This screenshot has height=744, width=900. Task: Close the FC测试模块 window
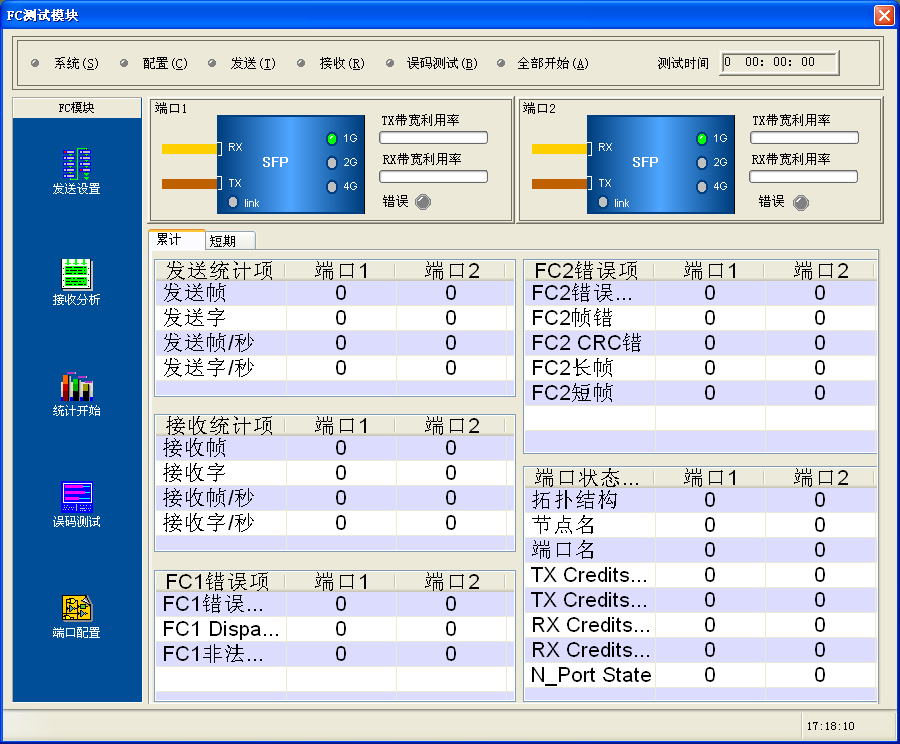pos(883,15)
